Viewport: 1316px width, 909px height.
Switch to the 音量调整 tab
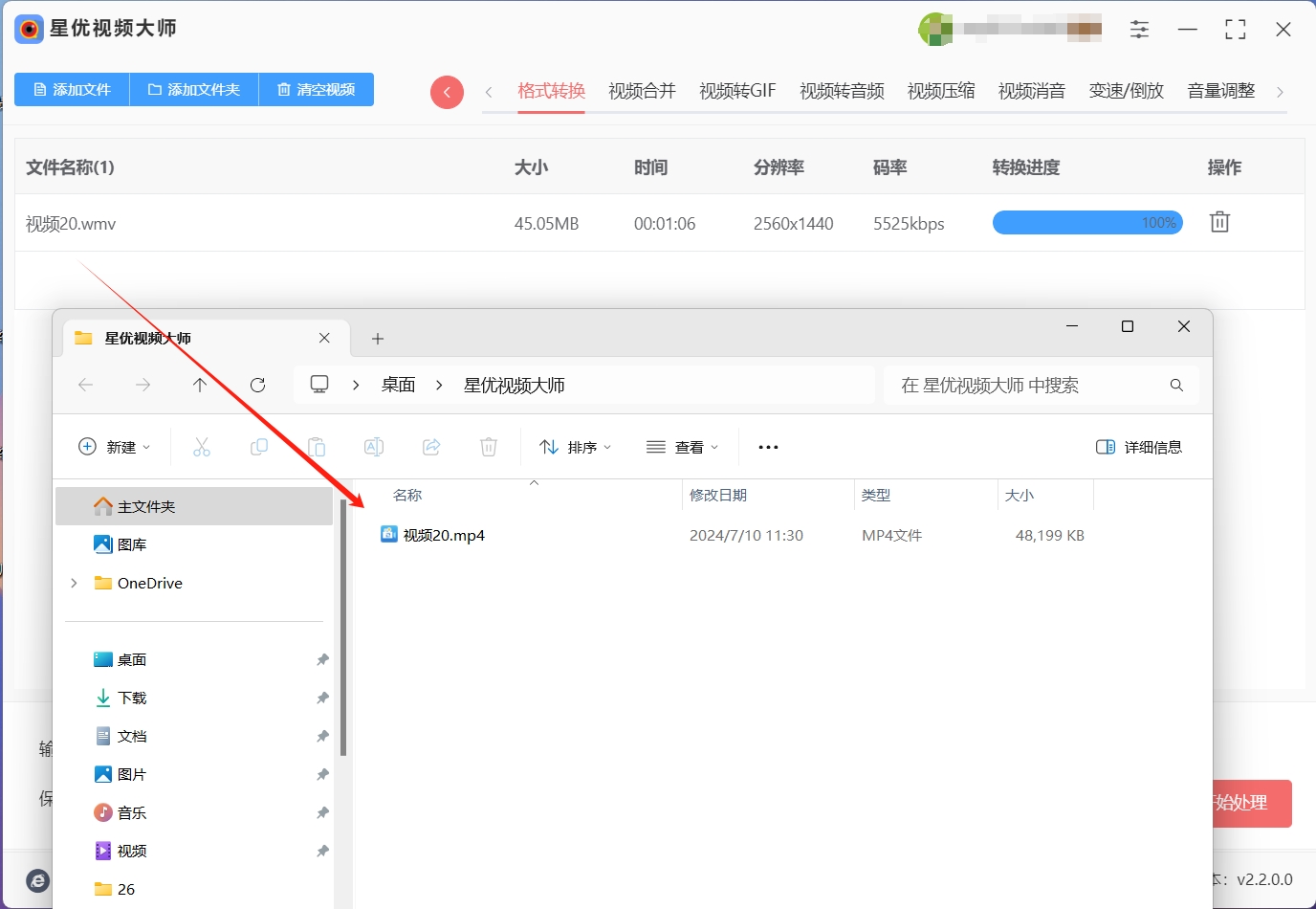tap(1221, 91)
